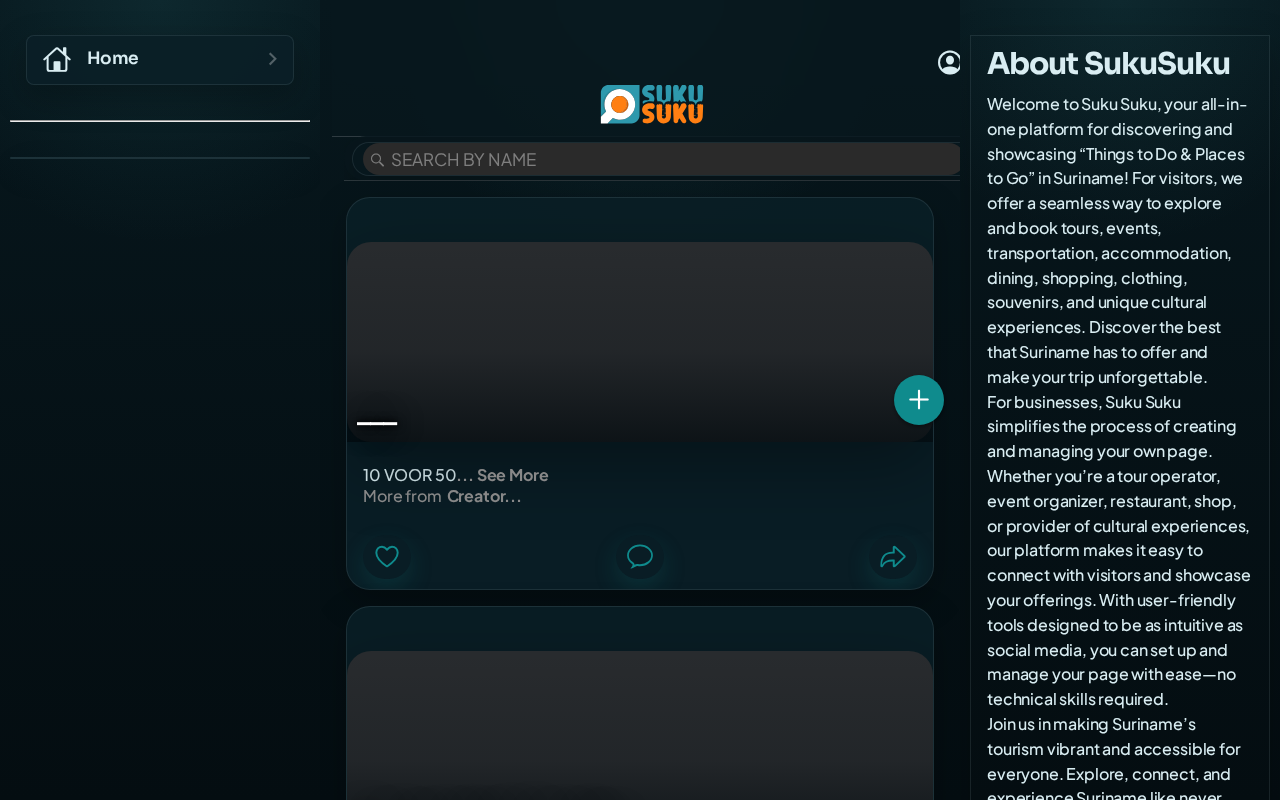1280x800 pixels.
Task: Open the user profile account icon
Action: coord(949,62)
